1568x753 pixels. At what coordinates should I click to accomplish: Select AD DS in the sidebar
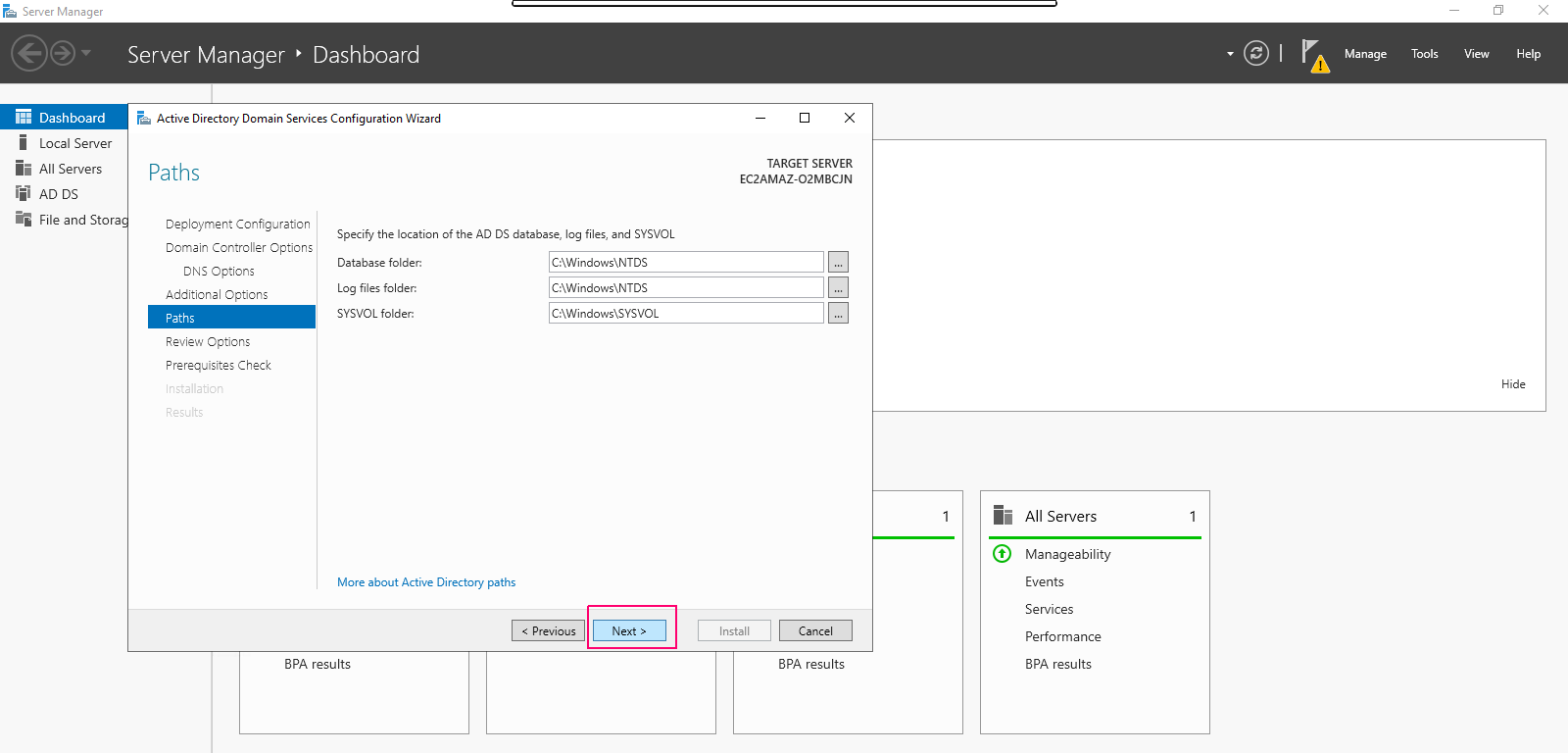point(59,194)
